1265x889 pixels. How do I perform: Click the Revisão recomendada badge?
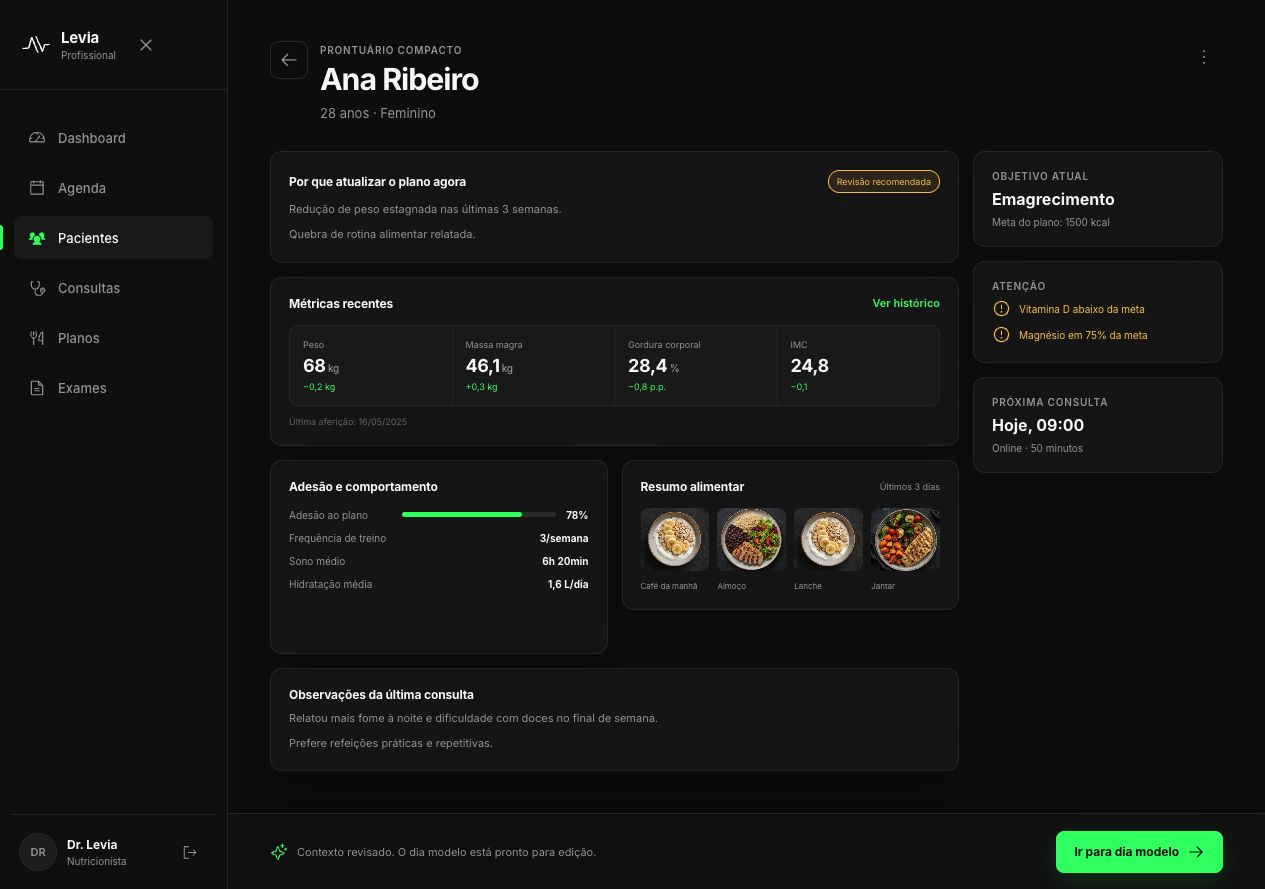pos(884,182)
